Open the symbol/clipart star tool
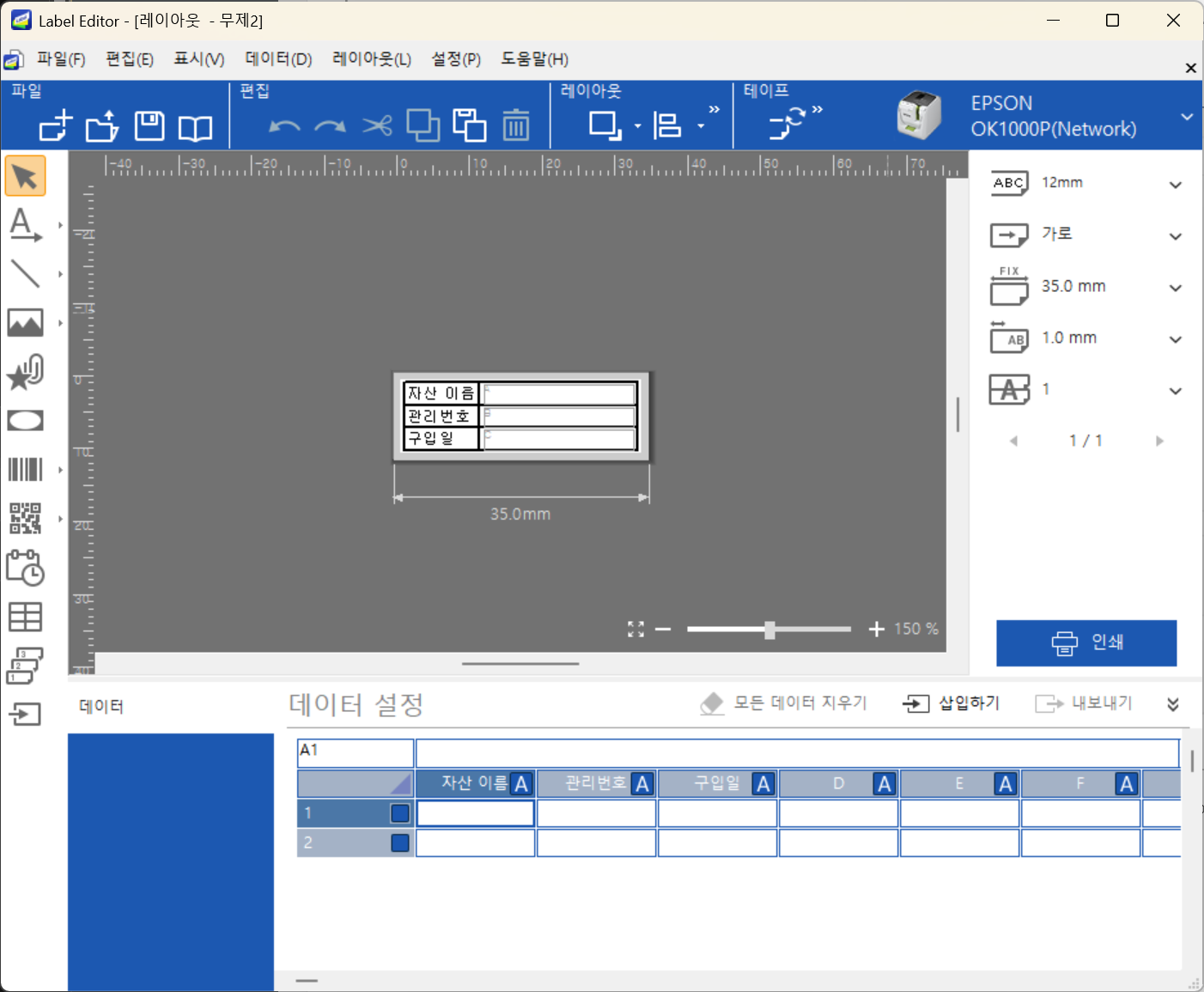The height and width of the screenshot is (992, 1204). coord(25,373)
